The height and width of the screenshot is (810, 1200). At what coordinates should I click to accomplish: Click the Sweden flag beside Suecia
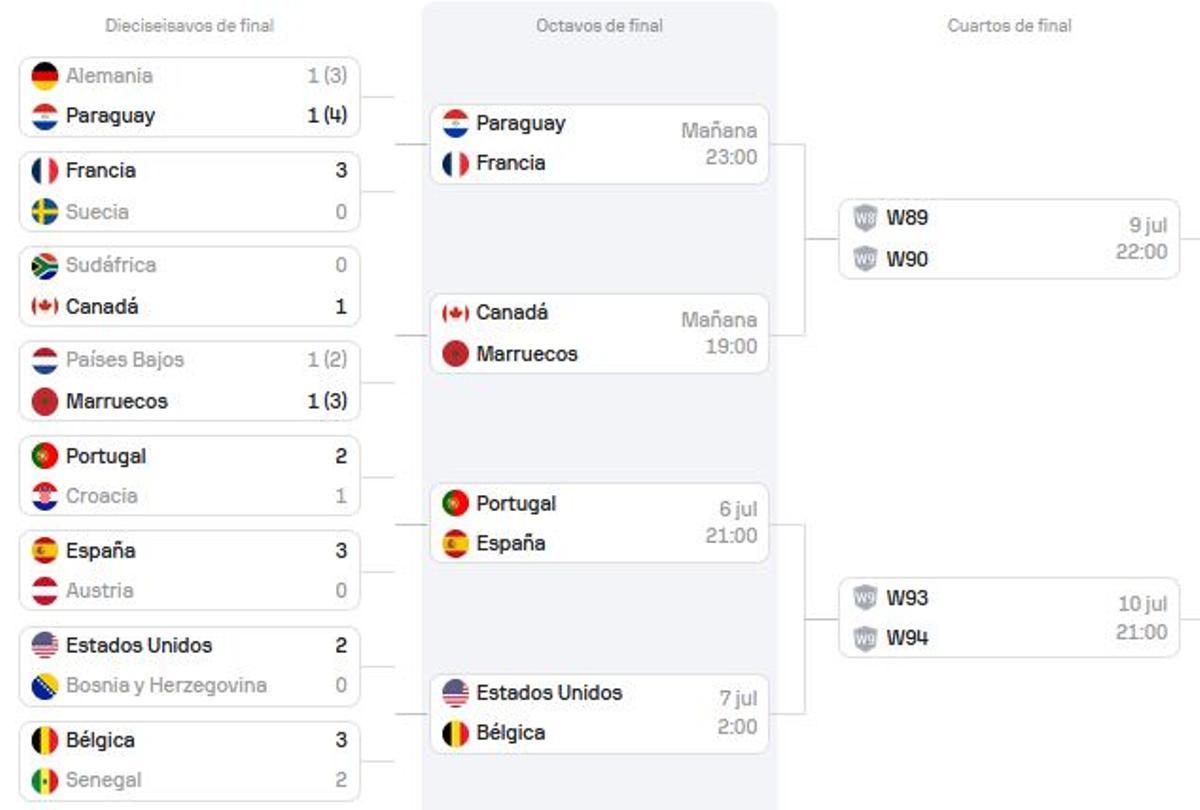(x=45, y=212)
